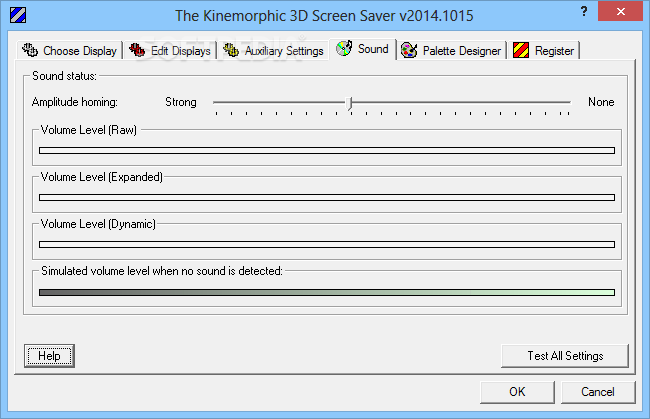Click the 'Strong' label beside the slider
The height and width of the screenshot is (419, 650).
[181, 102]
